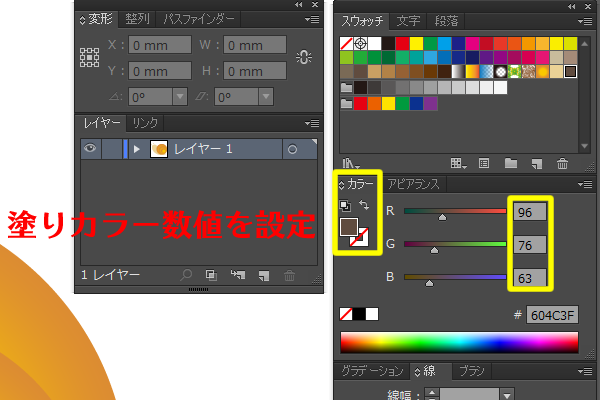Click the delete layer trash icon
The height and width of the screenshot is (400, 600).
tap(289, 274)
